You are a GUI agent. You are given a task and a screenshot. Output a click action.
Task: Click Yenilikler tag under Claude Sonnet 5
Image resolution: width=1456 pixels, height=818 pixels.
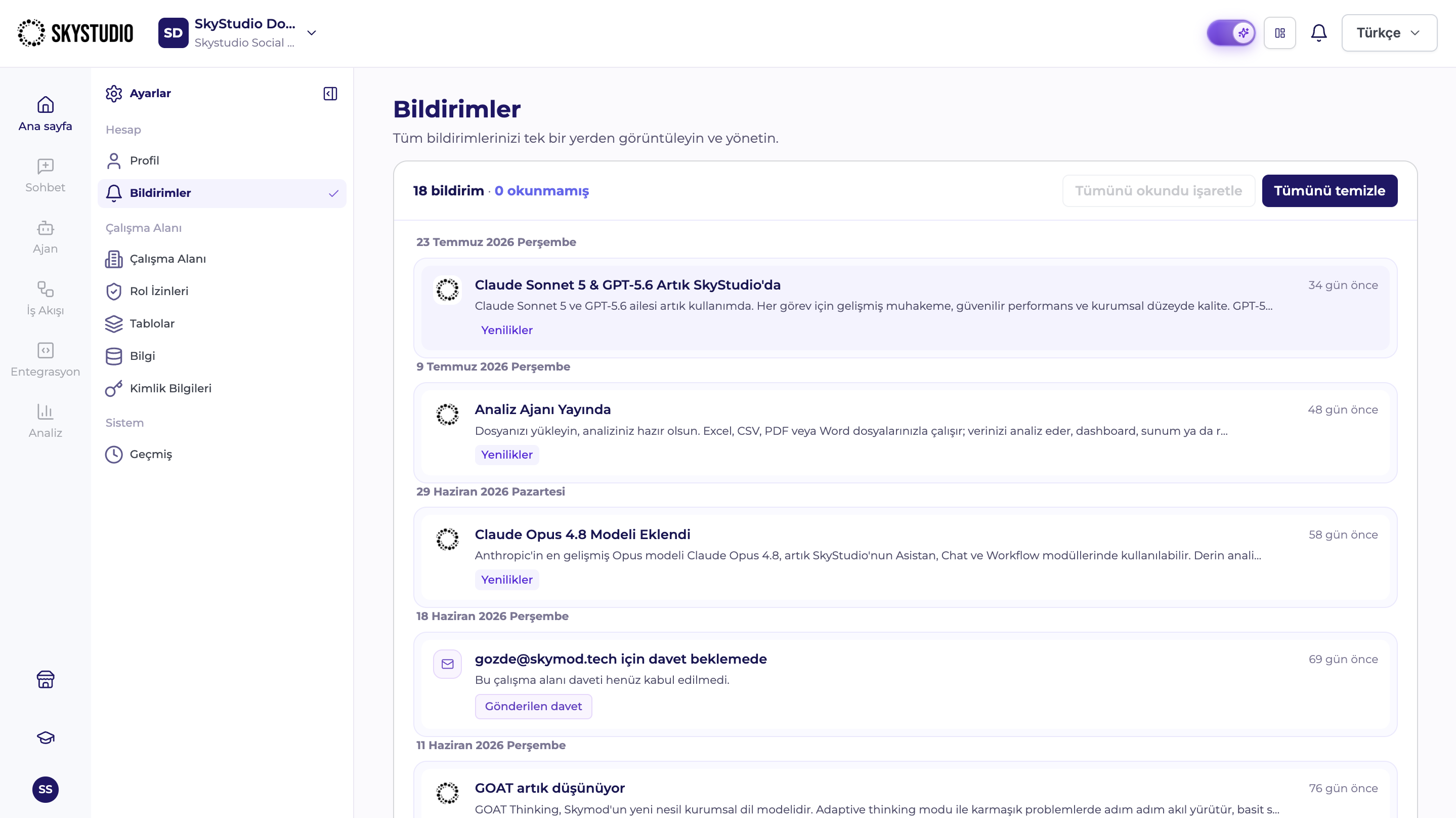(506, 330)
